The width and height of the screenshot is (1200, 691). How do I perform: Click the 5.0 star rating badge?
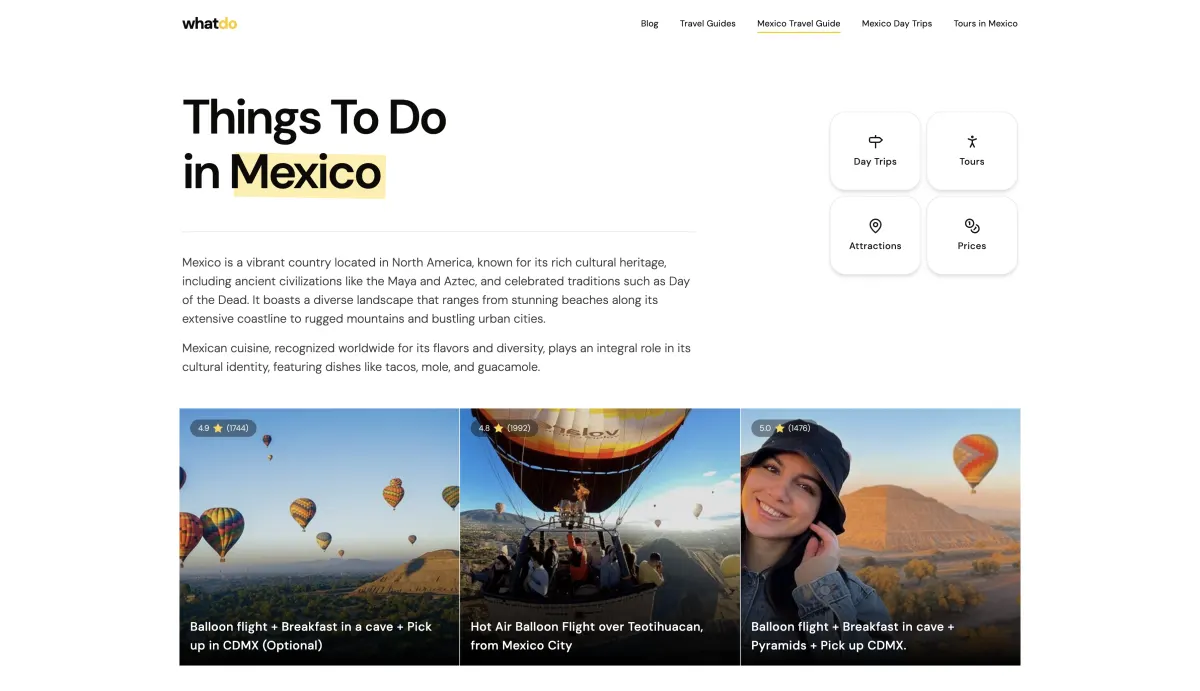(784, 428)
